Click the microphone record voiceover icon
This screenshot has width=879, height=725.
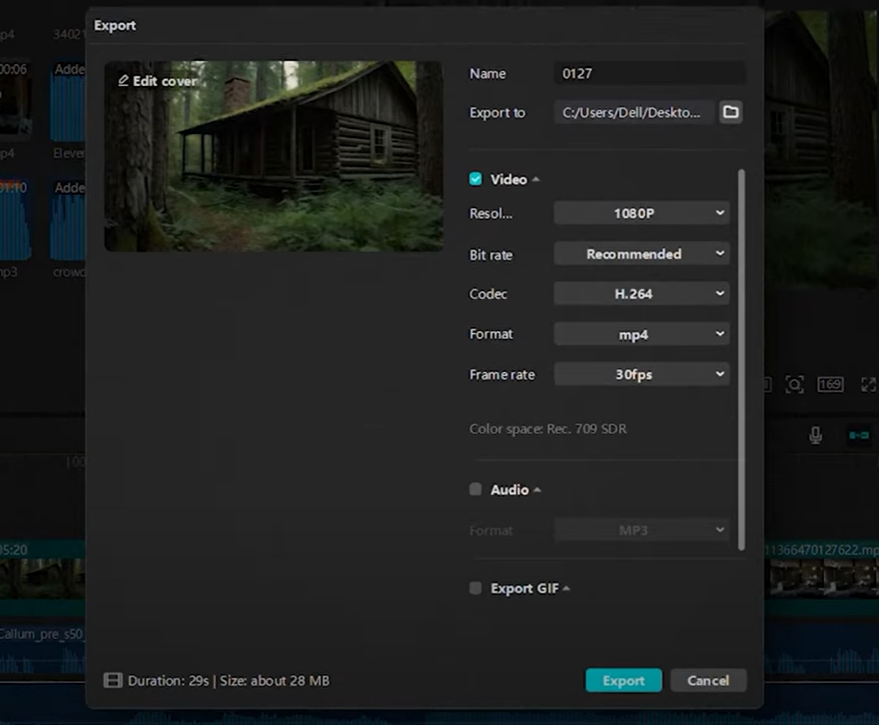coord(816,435)
